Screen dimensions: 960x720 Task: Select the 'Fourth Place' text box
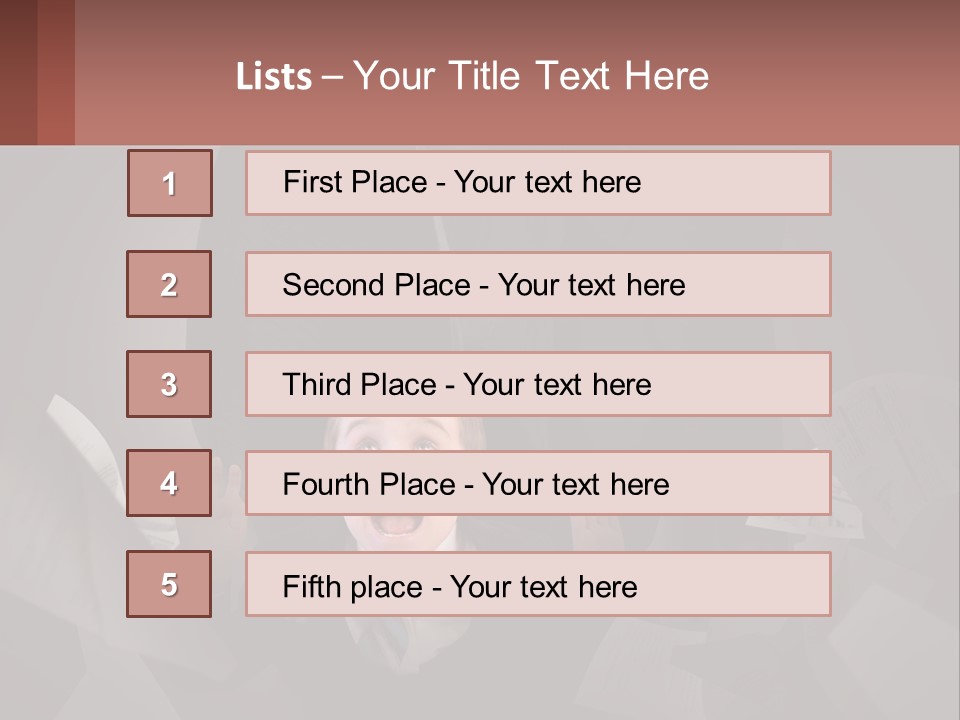(x=538, y=483)
